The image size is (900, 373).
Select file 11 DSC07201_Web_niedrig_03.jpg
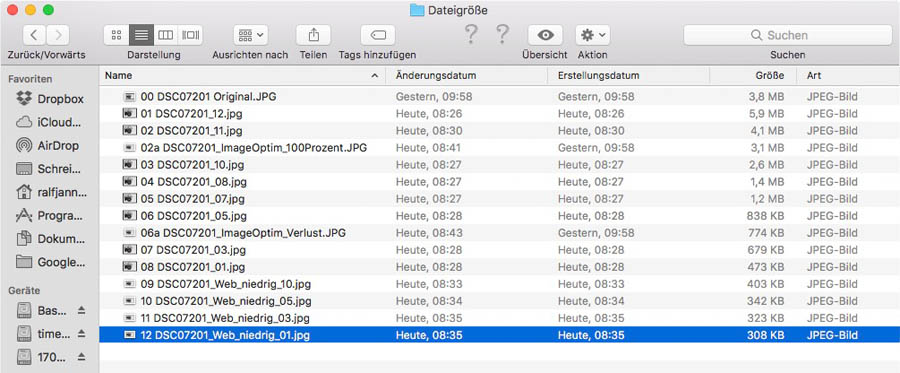coord(499,318)
